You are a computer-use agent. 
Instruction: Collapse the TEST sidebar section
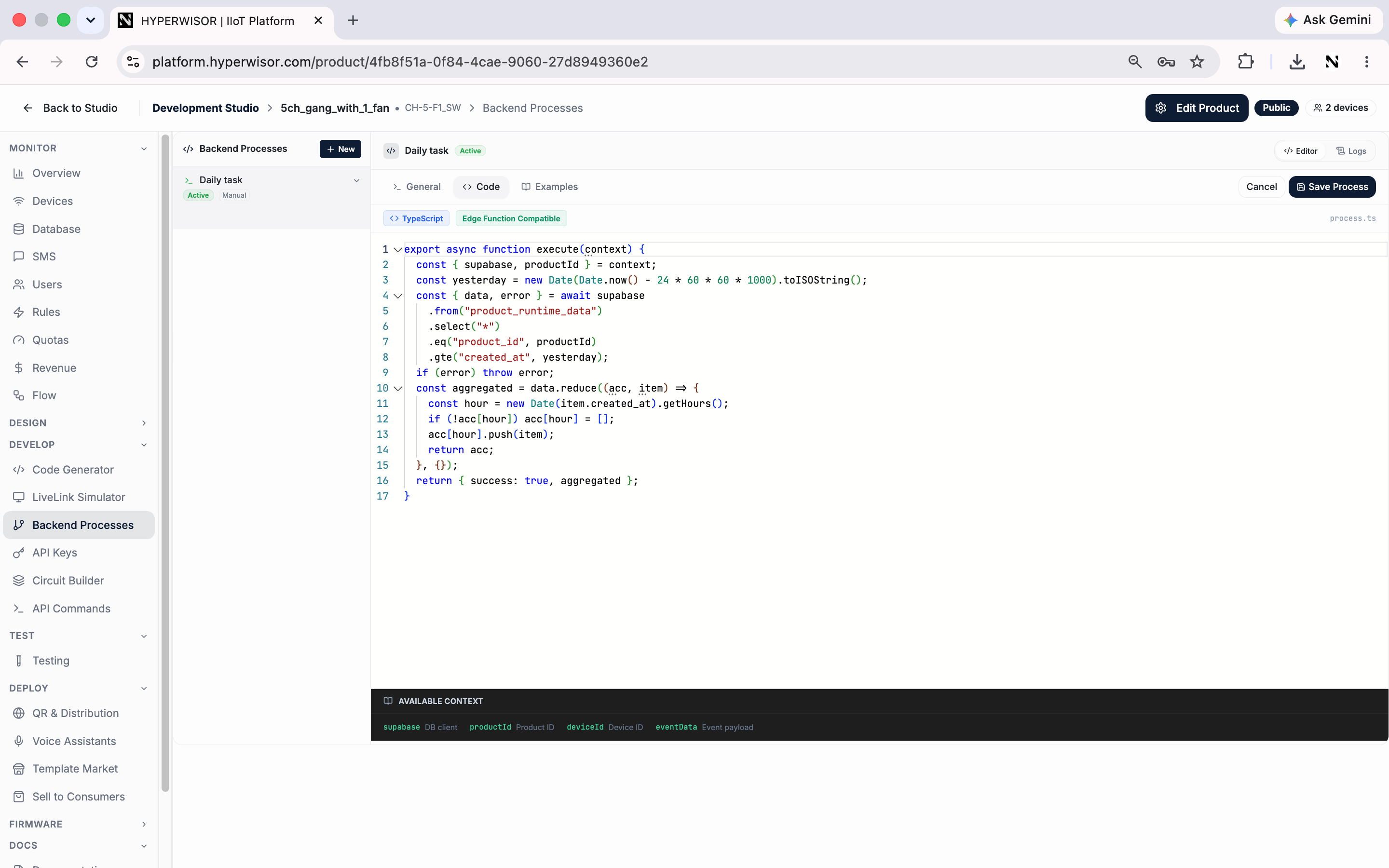click(144, 636)
